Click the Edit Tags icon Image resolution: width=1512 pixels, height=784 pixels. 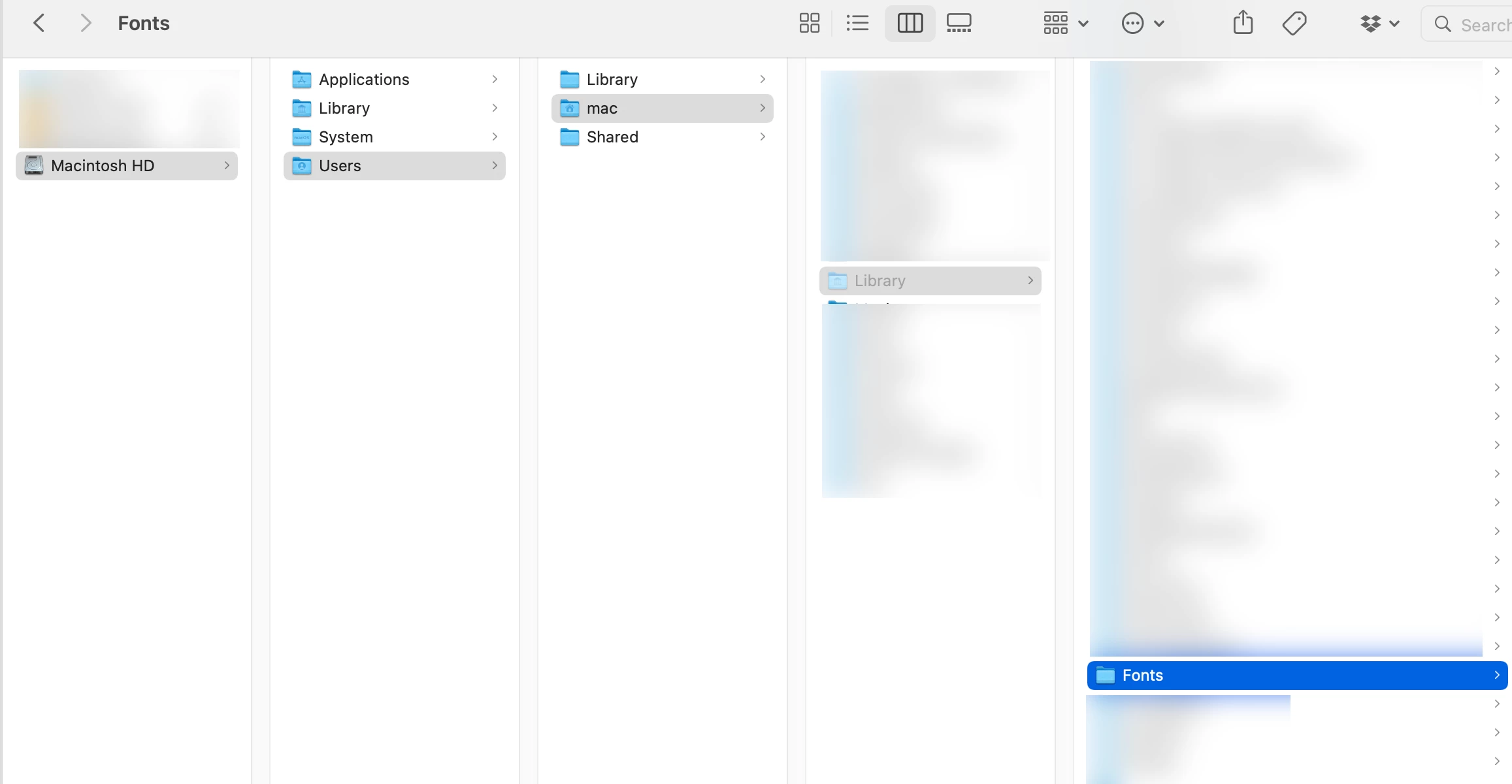tap(1294, 24)
